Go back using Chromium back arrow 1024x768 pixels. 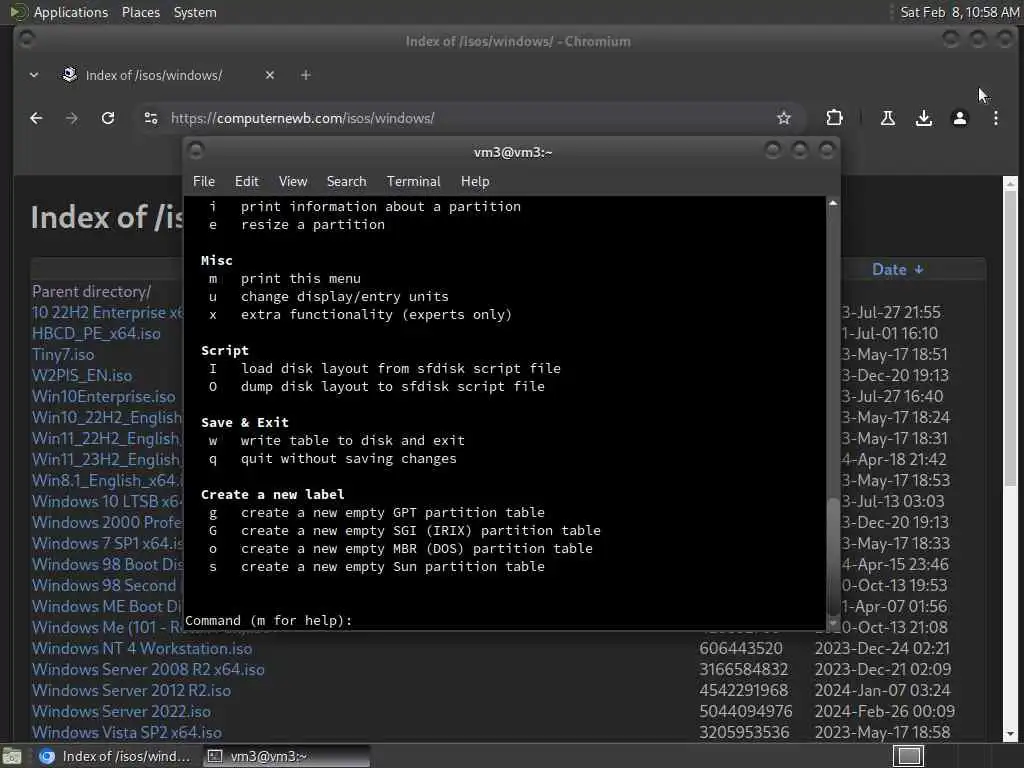37,118
